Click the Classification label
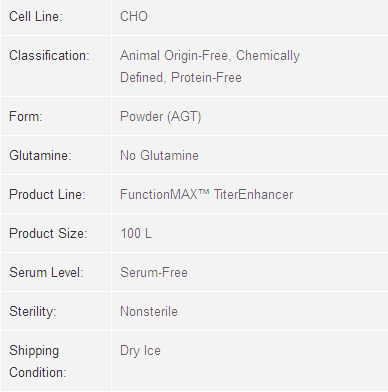388x392 pixels. pyautogui.click(x=49, y=55)
